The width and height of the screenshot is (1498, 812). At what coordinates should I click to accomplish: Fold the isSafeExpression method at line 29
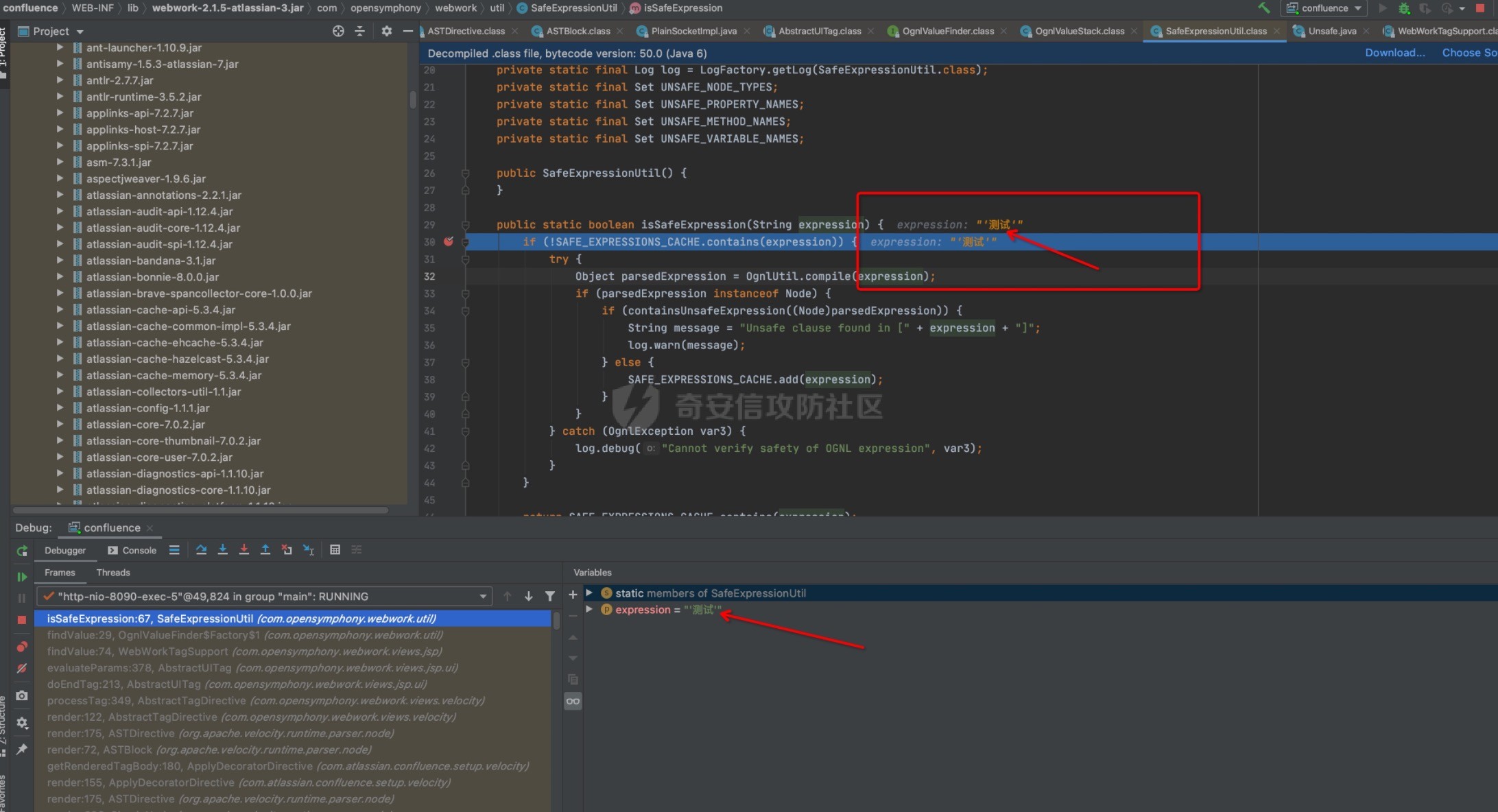click(x=465, y=224)
